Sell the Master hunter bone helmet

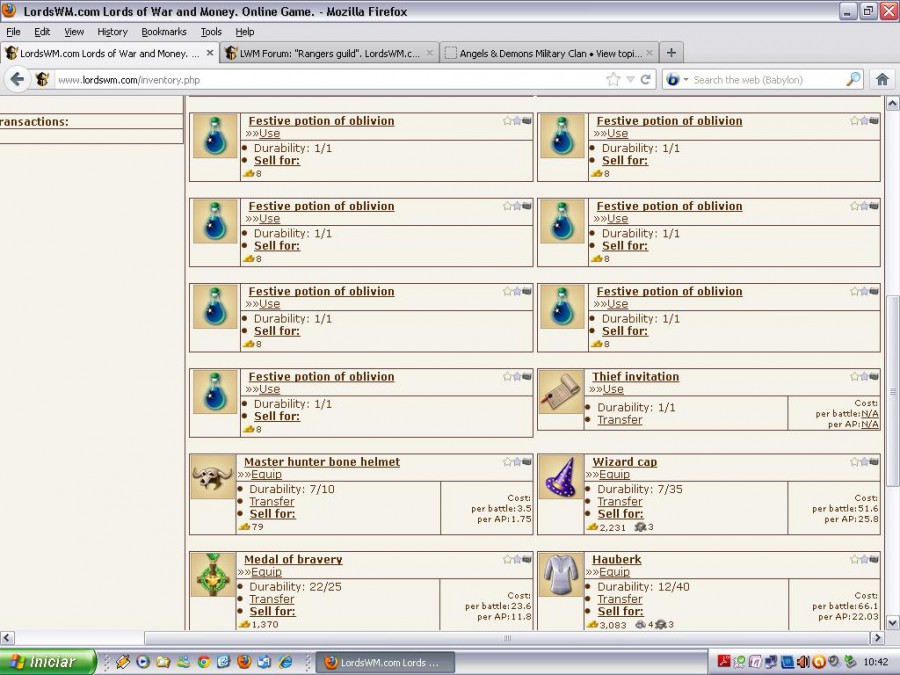coord(272,514)
